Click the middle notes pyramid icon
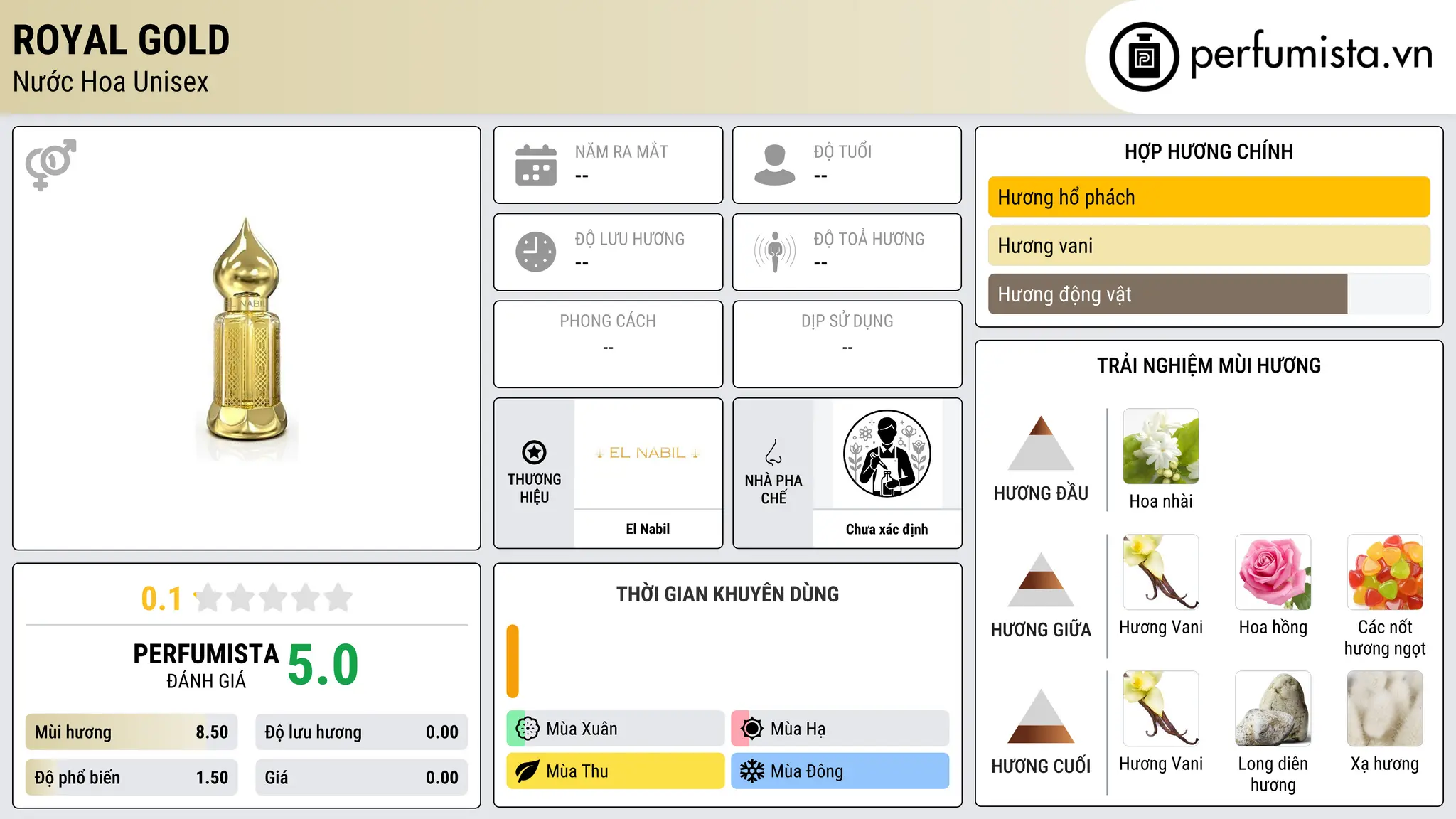Screen dimensions: 1456x819 coord(1041,579)
